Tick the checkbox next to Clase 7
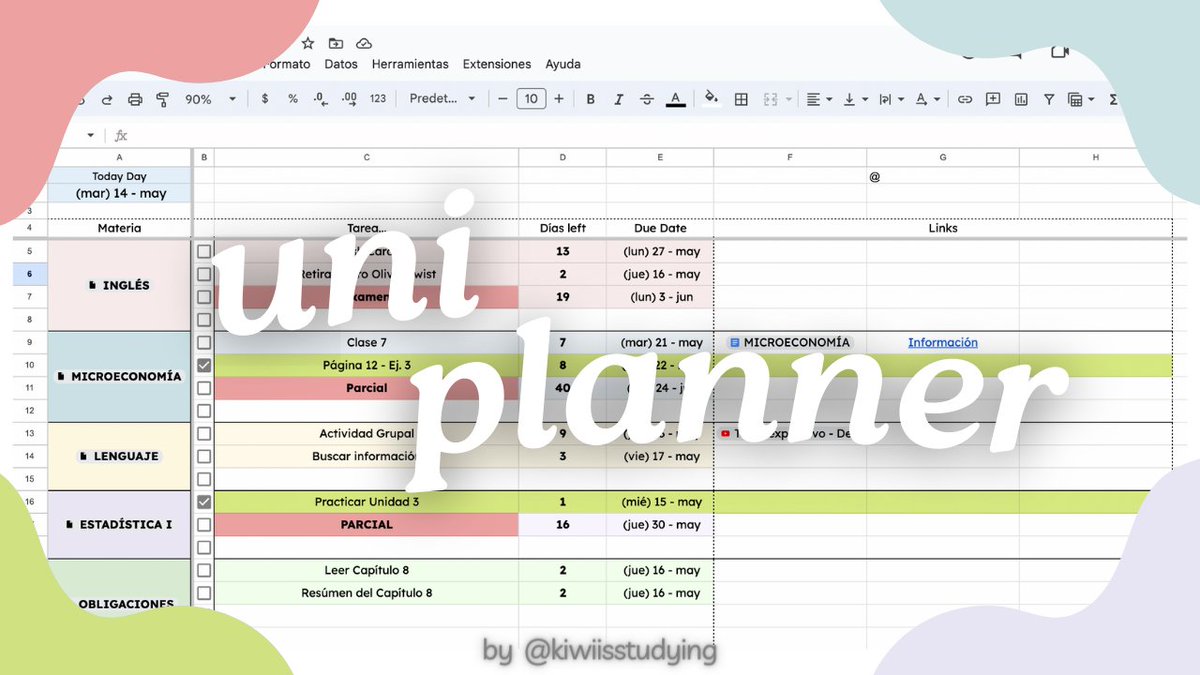The image size is (1200, 675). (x=204, y=342)
